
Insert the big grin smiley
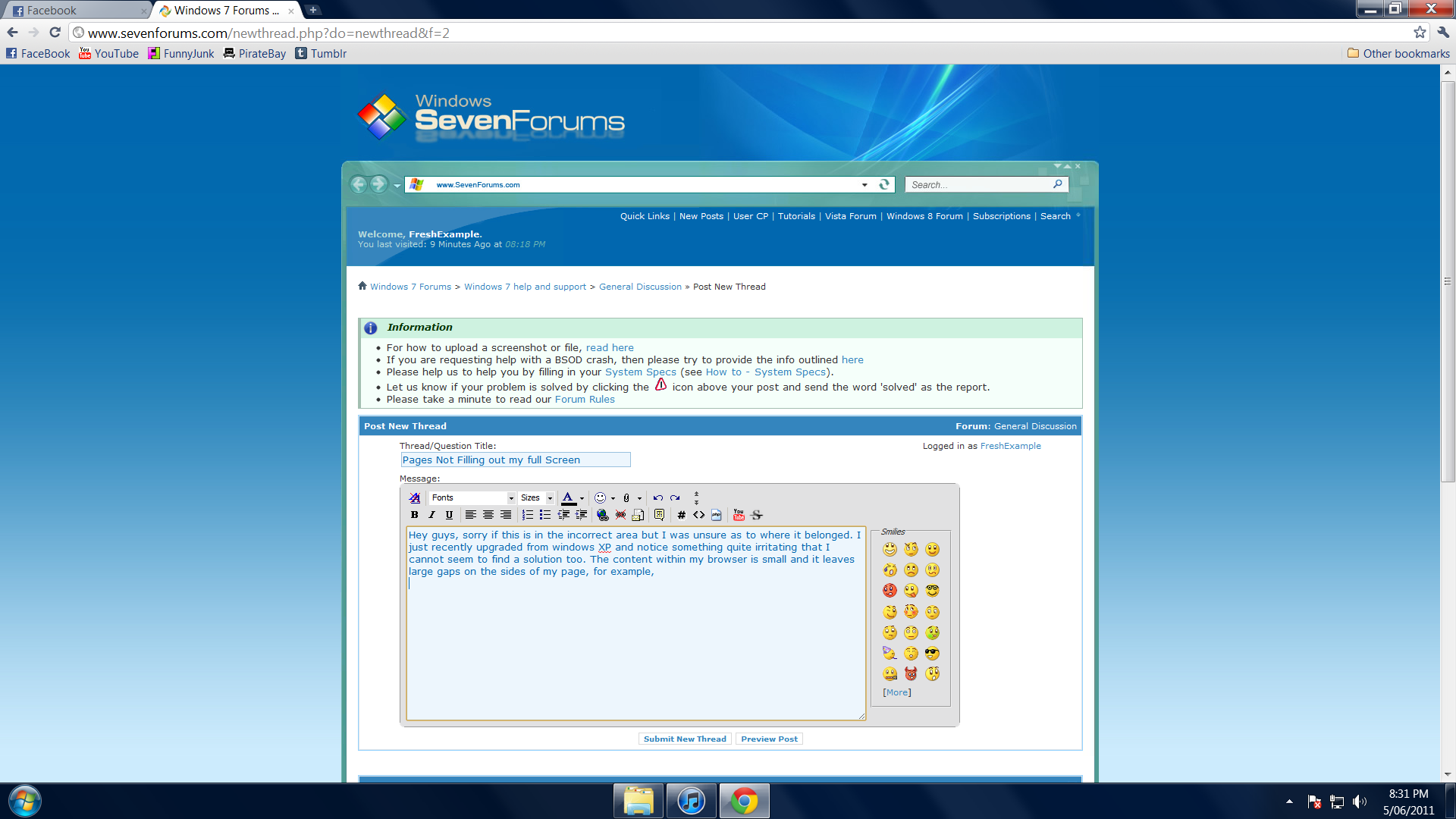(890, 549)
